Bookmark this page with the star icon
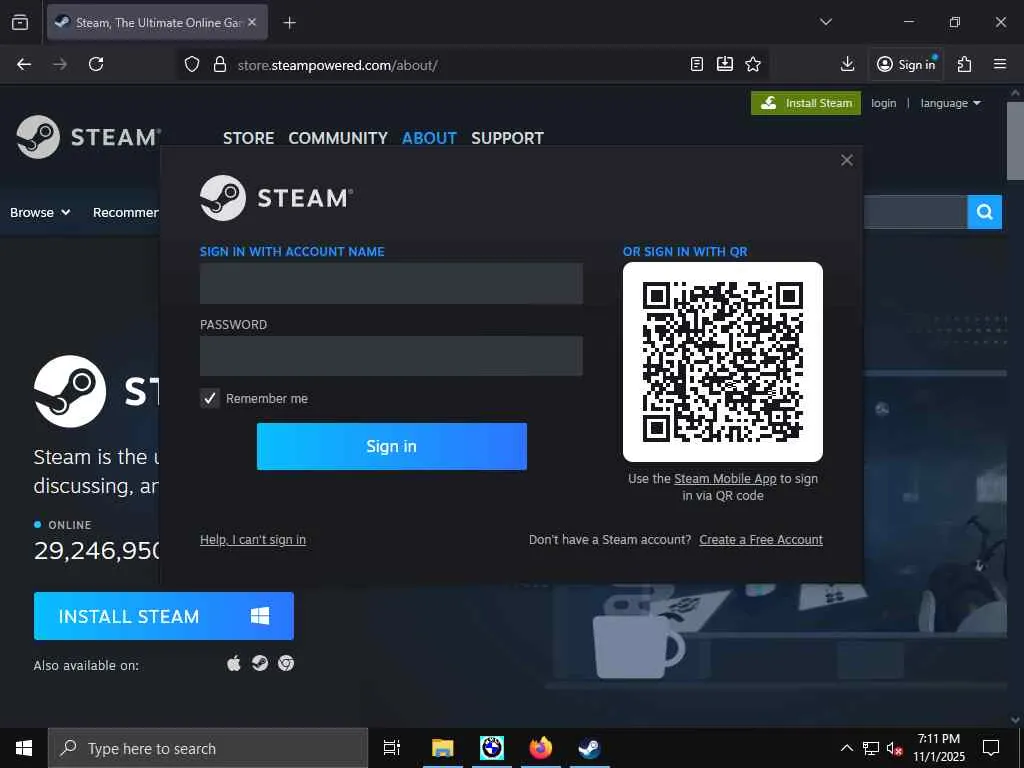 coord(753,64)
